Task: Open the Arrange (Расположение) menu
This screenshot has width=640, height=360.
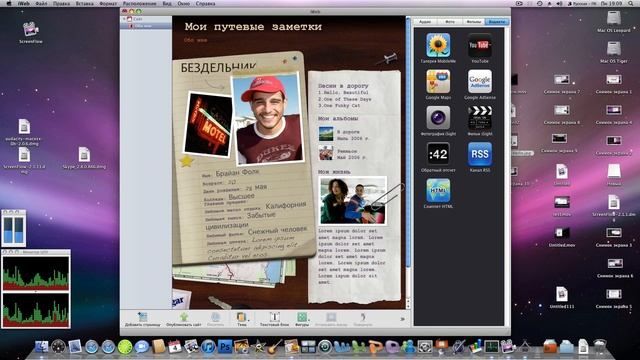Action: tap(140, 3)
